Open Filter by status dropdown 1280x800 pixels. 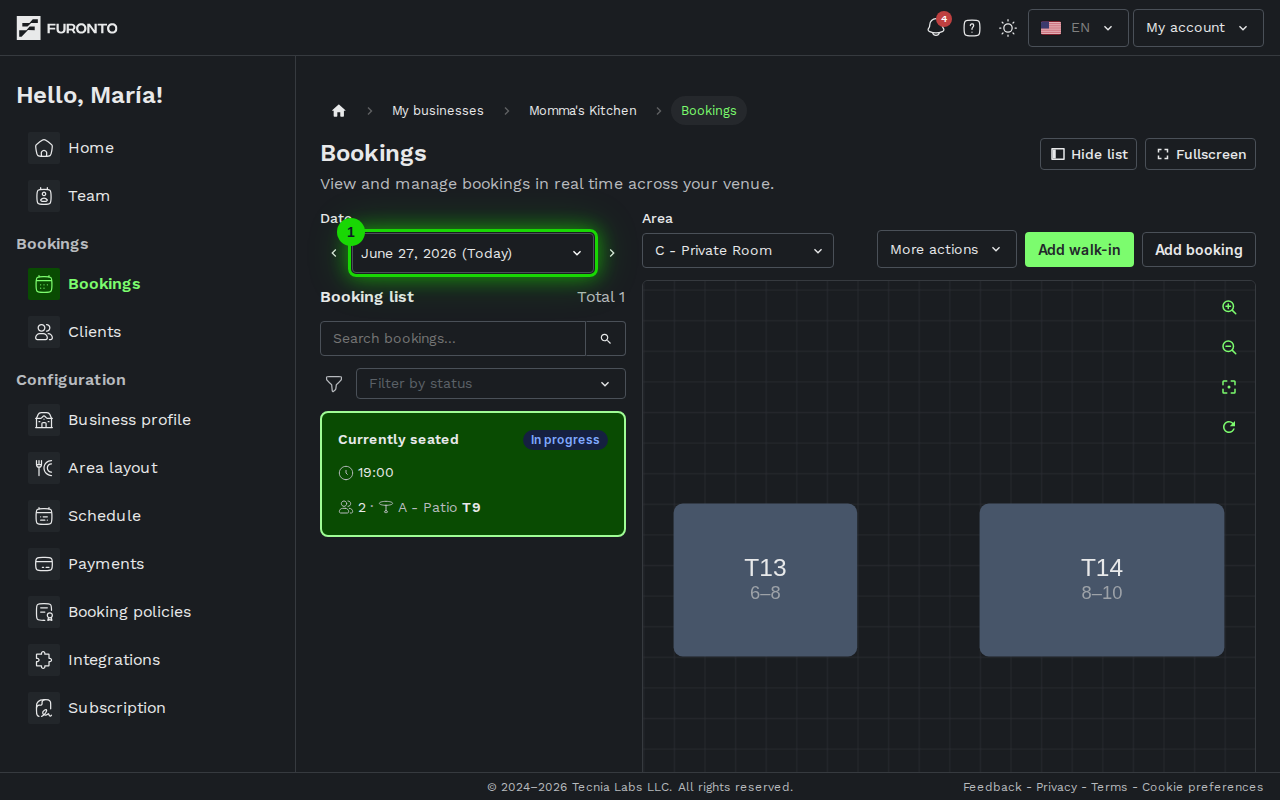click(491, 383)
